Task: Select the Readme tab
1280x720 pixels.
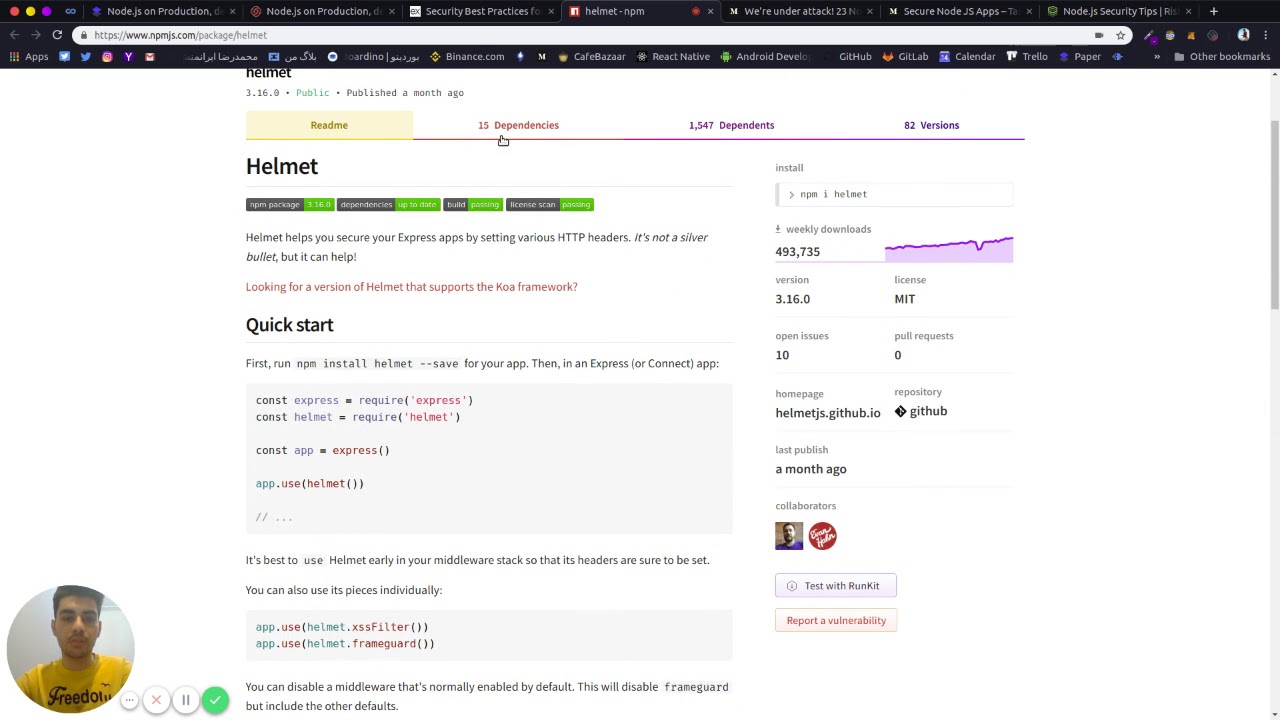Action: pos(329,125)
